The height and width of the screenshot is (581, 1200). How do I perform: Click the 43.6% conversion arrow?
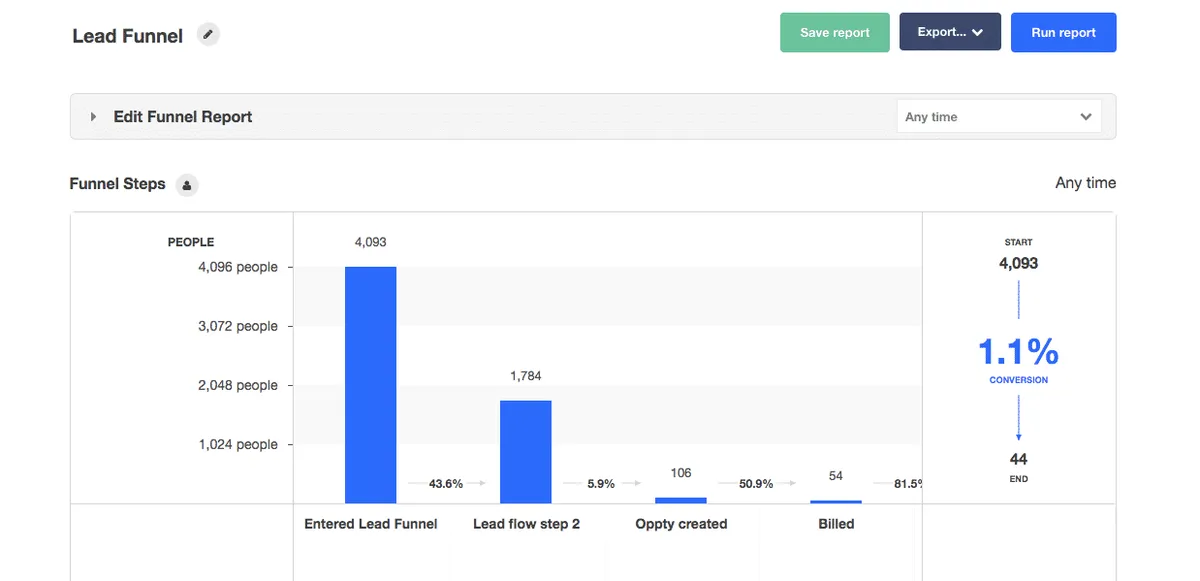tap(447, 484)
